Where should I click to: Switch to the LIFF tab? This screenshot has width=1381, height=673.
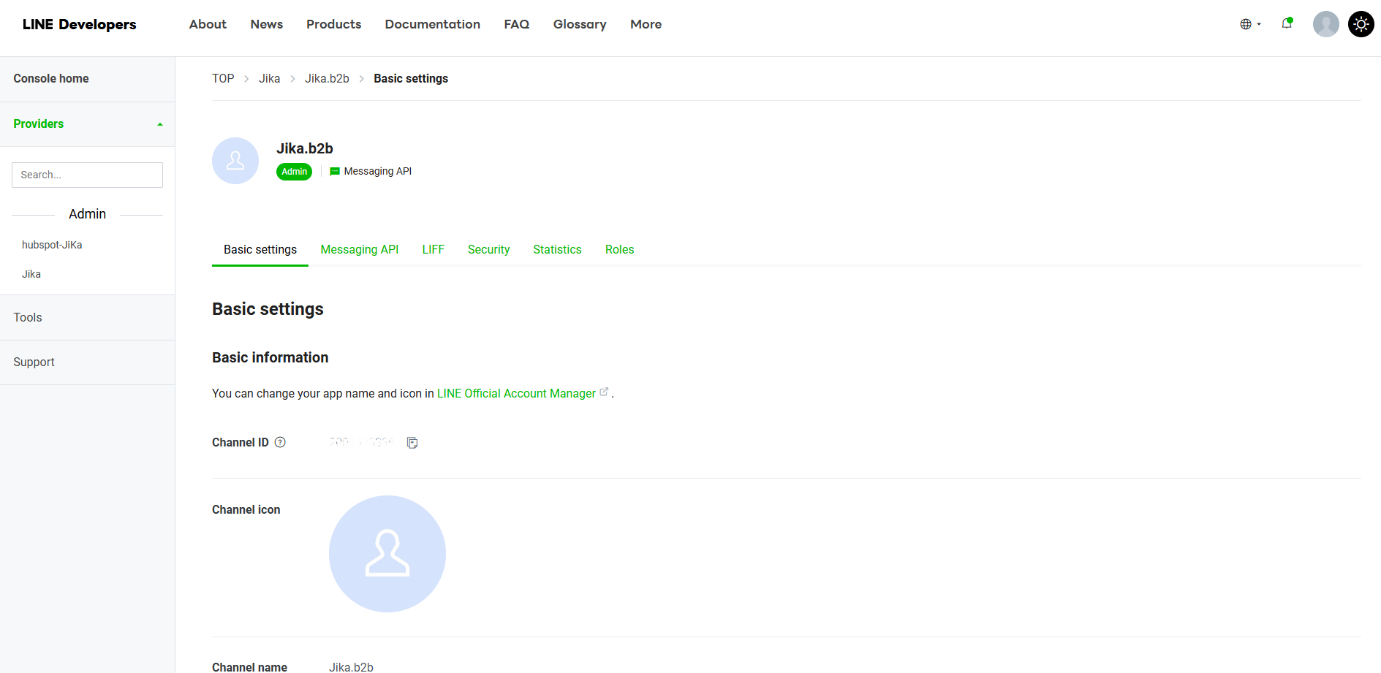(x=433, y=250)
